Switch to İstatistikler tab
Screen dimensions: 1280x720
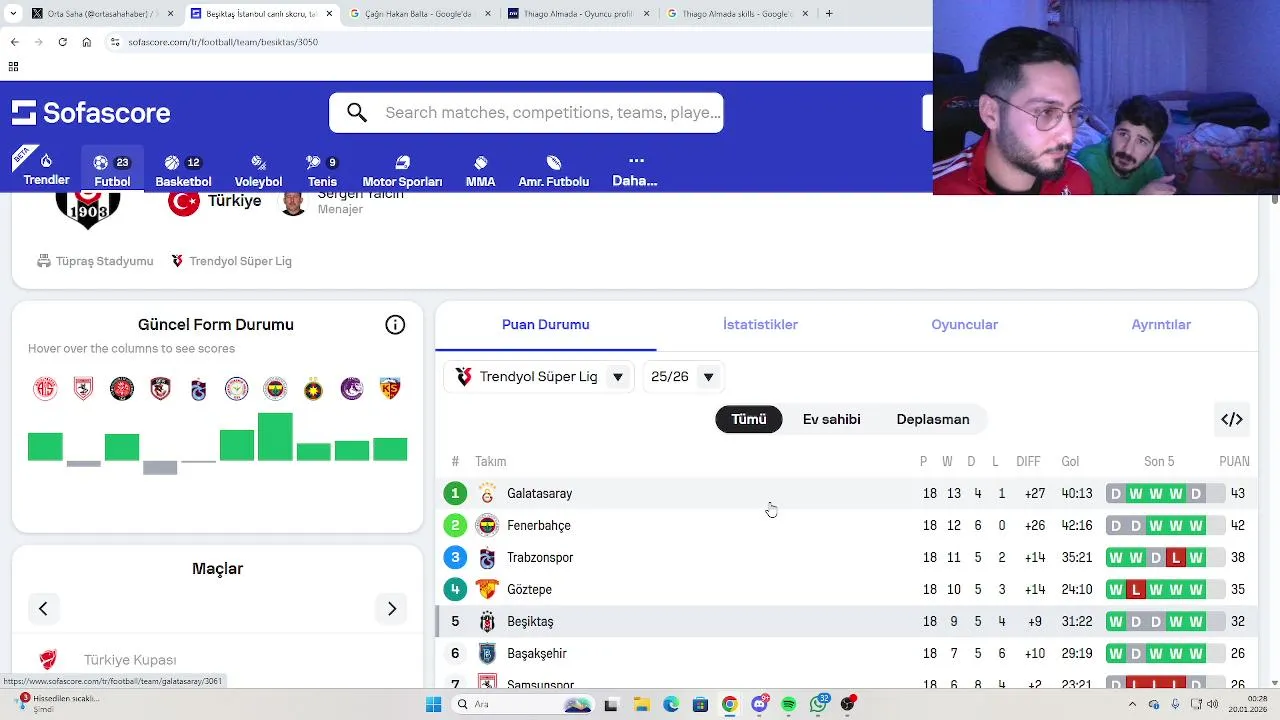760,325
